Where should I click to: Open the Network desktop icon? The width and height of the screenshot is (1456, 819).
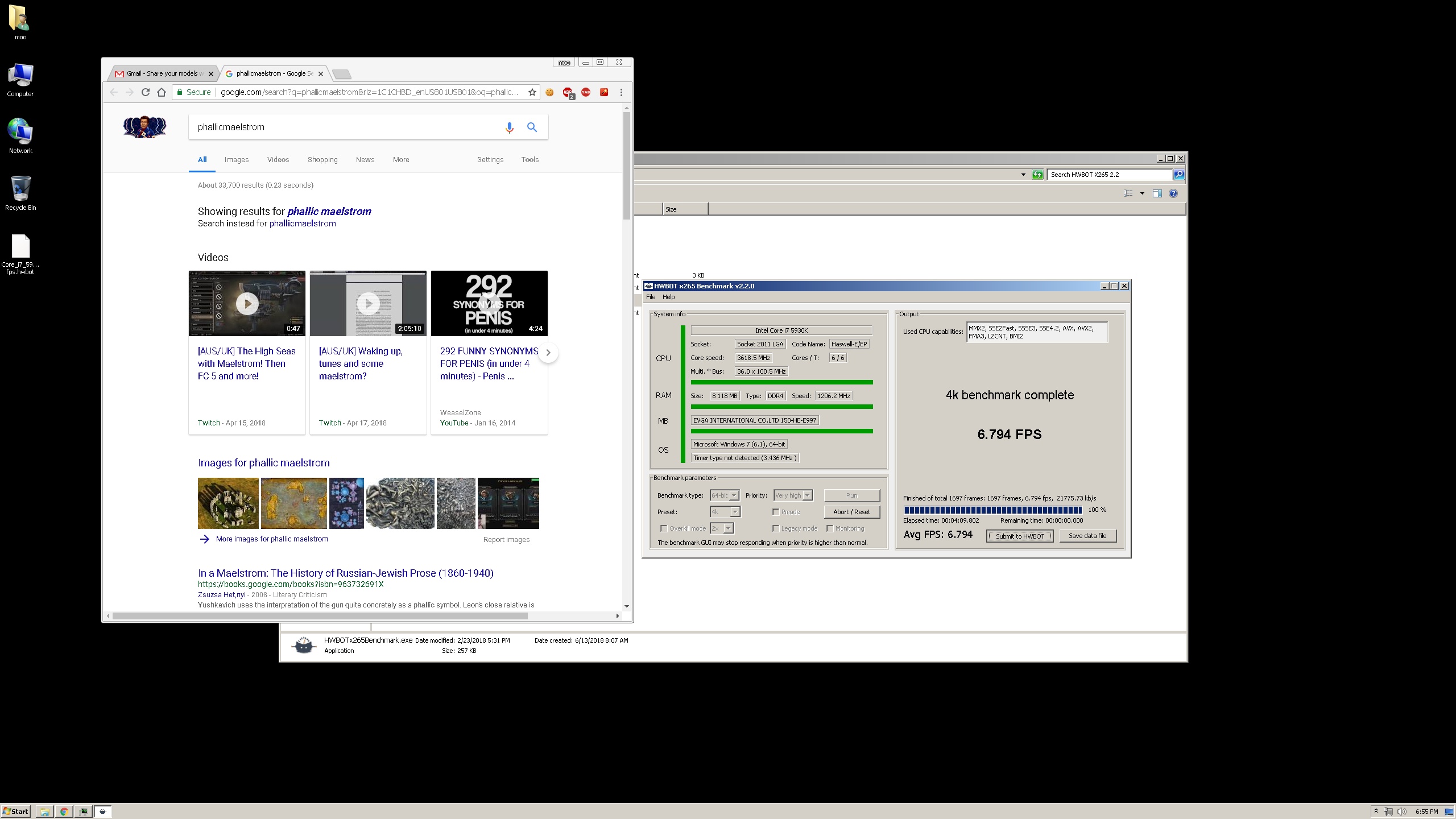20,136
